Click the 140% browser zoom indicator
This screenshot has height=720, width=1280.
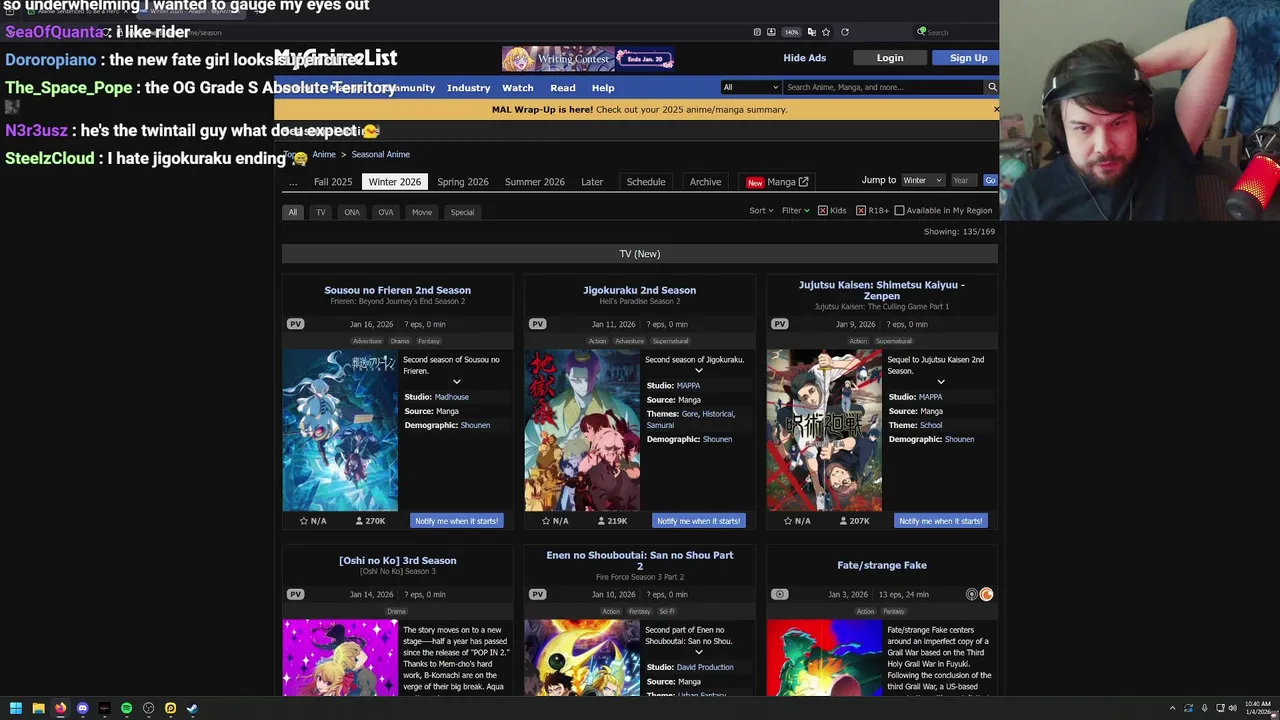[x=791, y=32]
